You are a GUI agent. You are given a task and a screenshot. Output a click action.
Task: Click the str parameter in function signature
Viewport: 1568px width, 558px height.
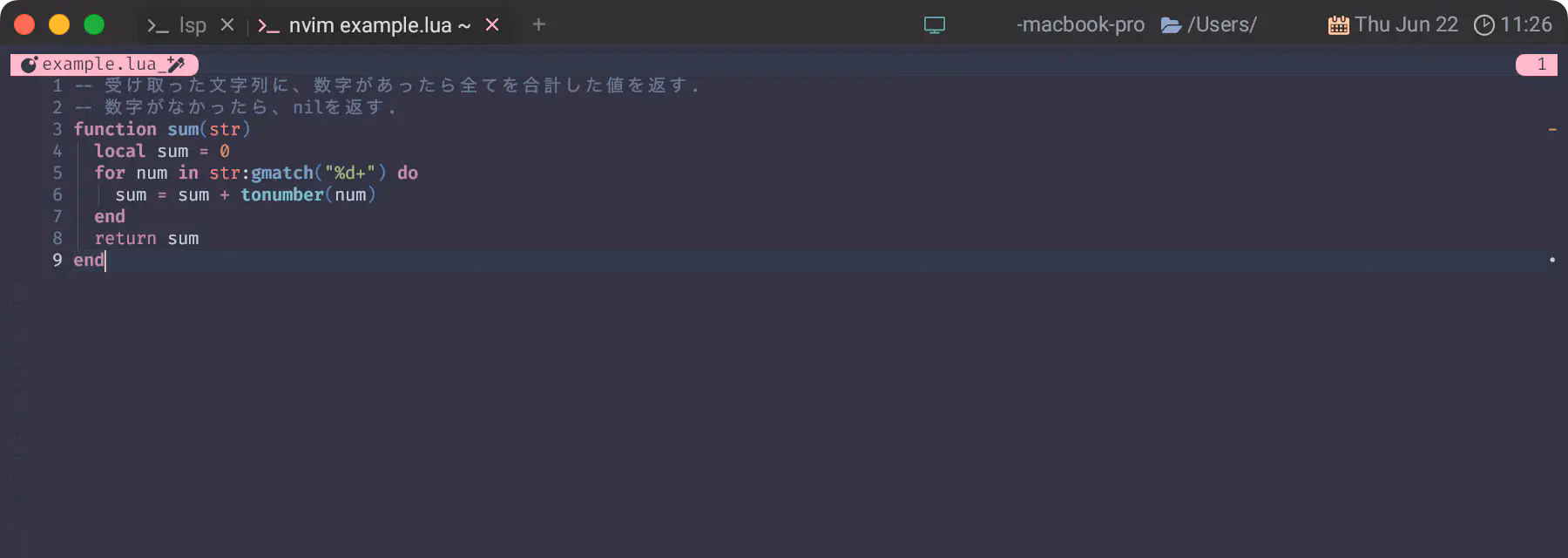(225, 129)
